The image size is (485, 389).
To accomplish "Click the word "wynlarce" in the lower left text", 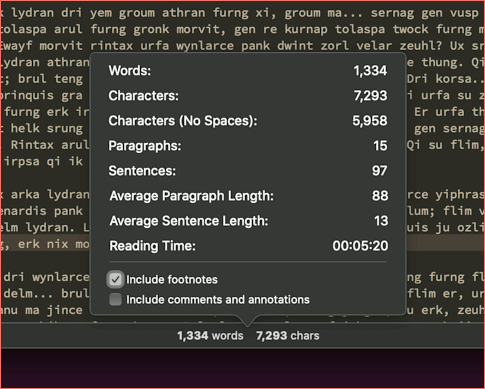I will 61,277.
